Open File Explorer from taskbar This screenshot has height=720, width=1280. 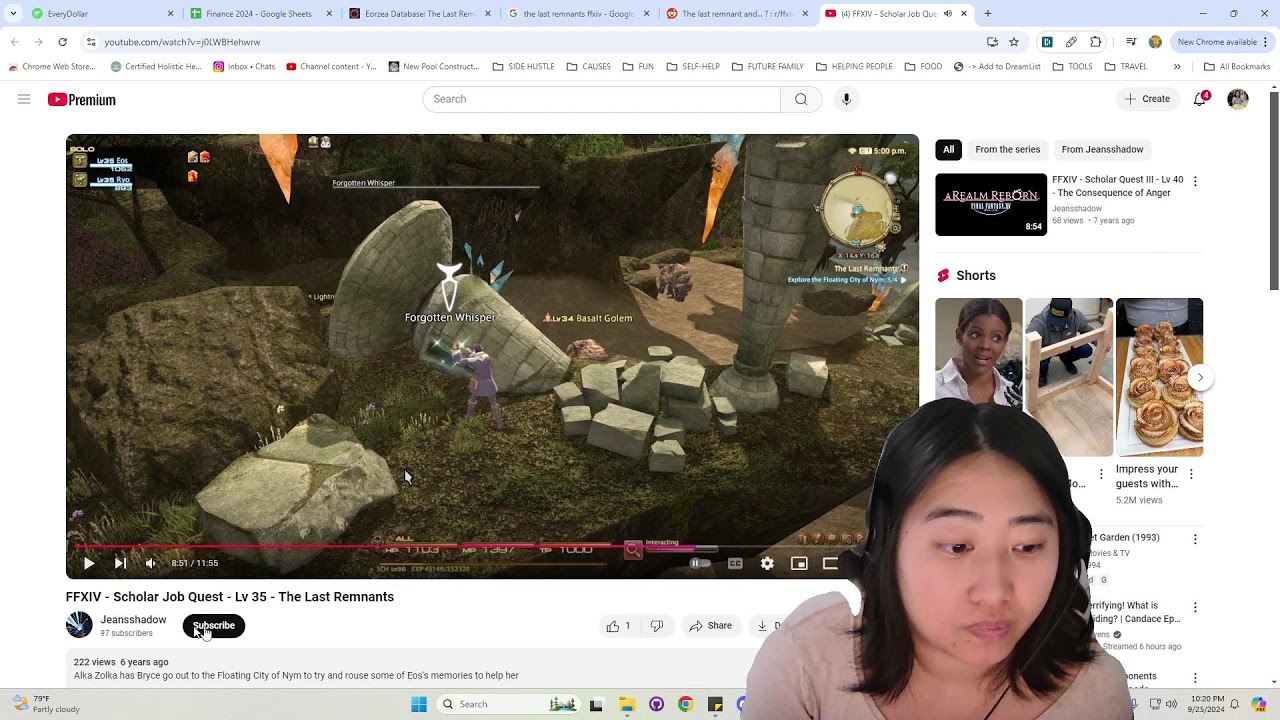[626, 704]
